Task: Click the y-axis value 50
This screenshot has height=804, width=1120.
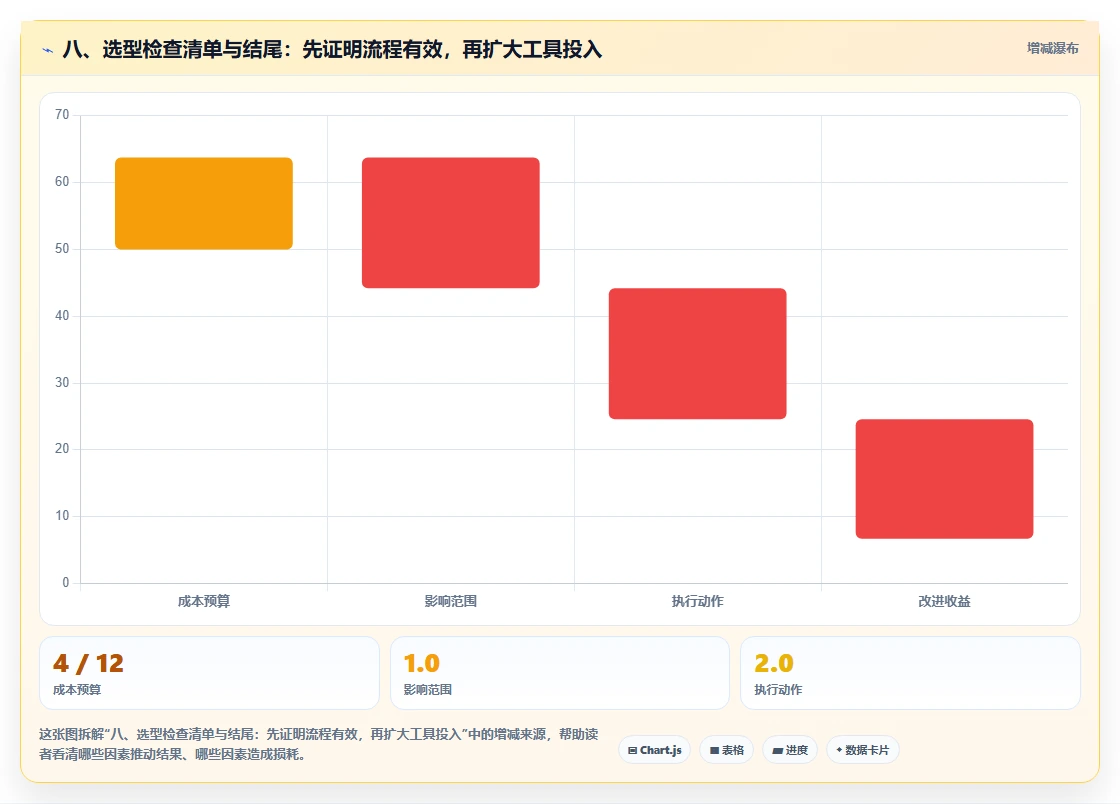Action: tap(62, 248)
